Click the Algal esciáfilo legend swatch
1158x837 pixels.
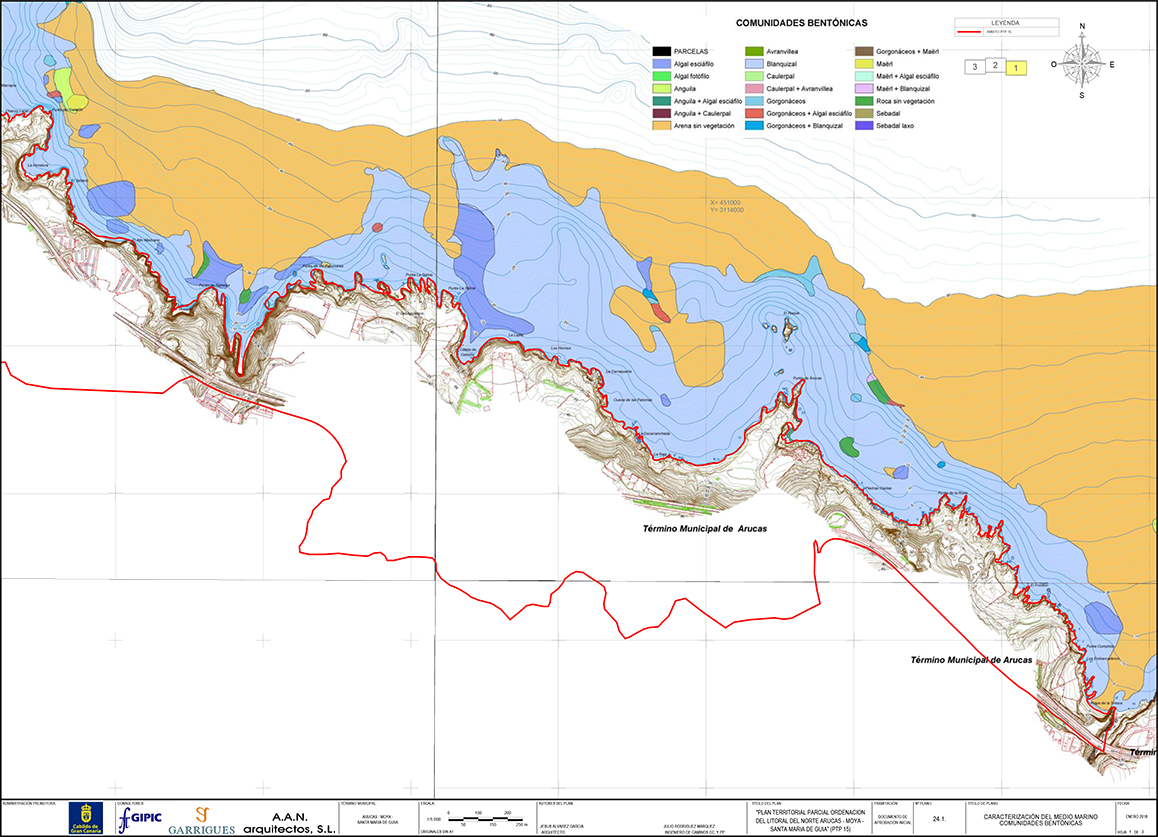[662, 64]
